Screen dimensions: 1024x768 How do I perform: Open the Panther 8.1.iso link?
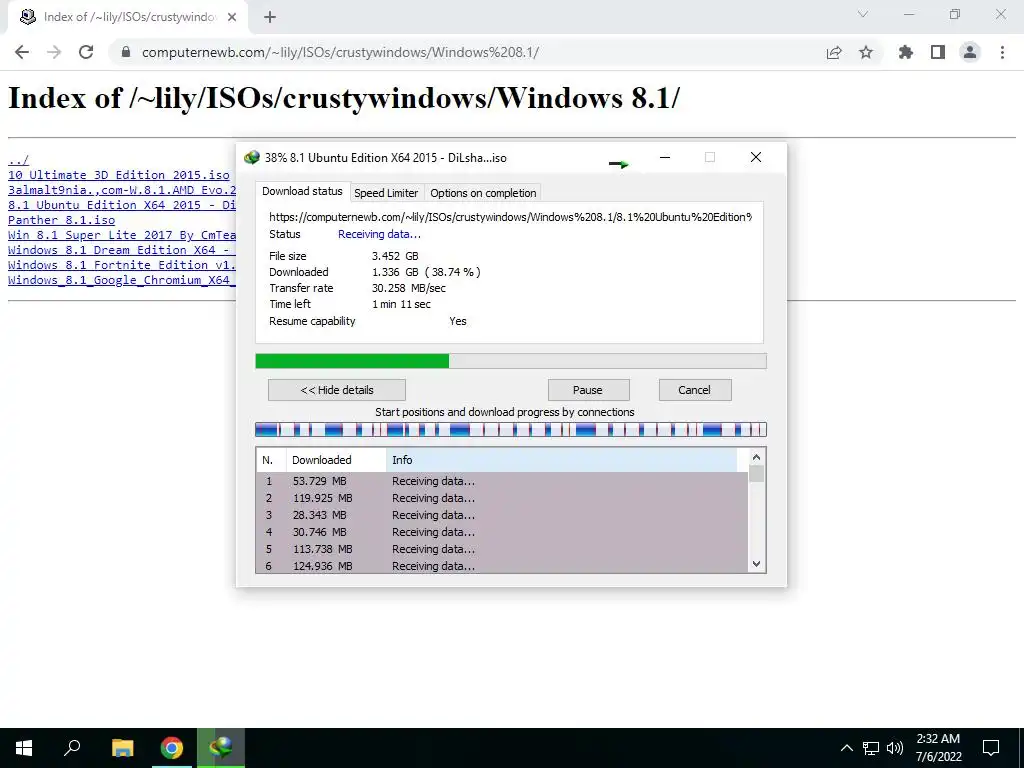pos(61,220)
